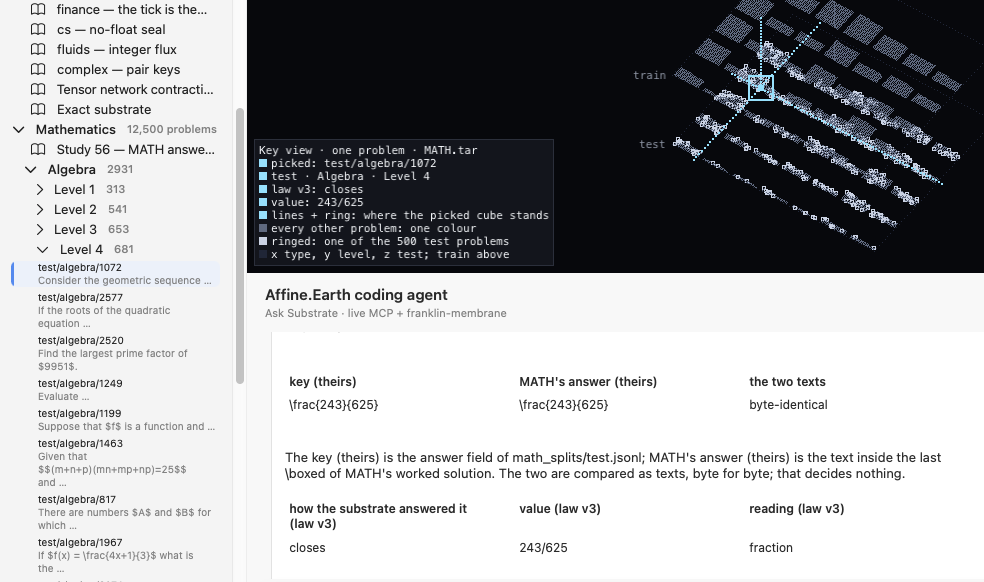Click \frac{243}{625} under "MATH's answer (theirs)"
984x582 pixels.
pos(564,405)
